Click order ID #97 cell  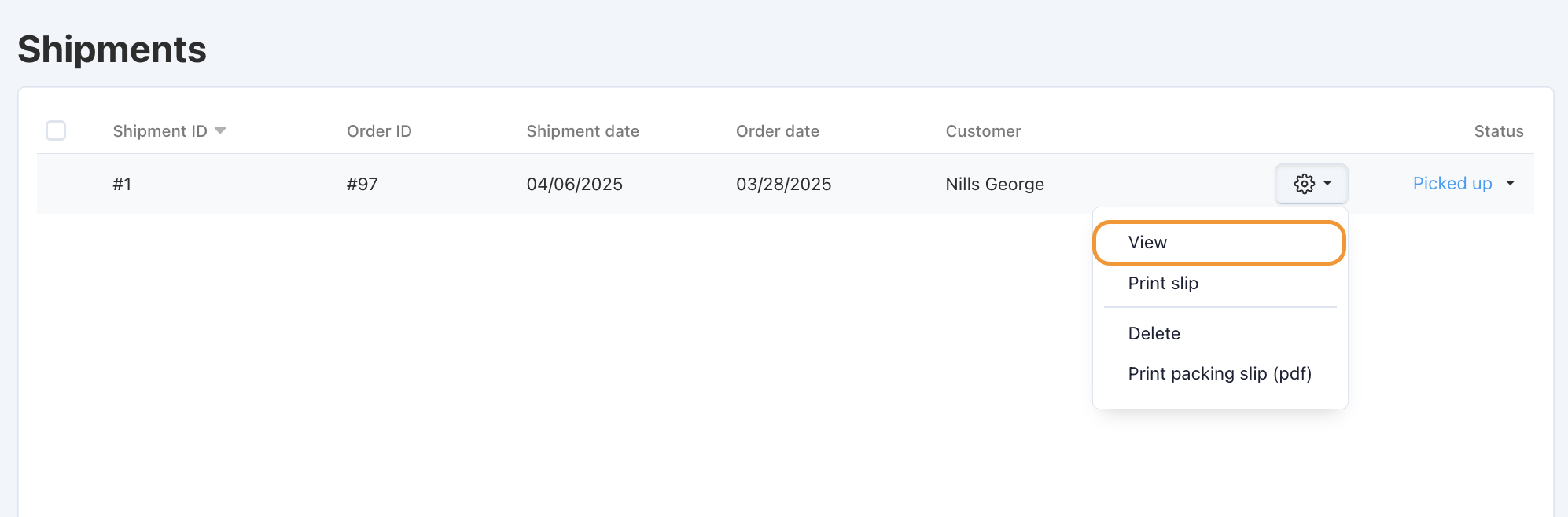coord(362,184)
